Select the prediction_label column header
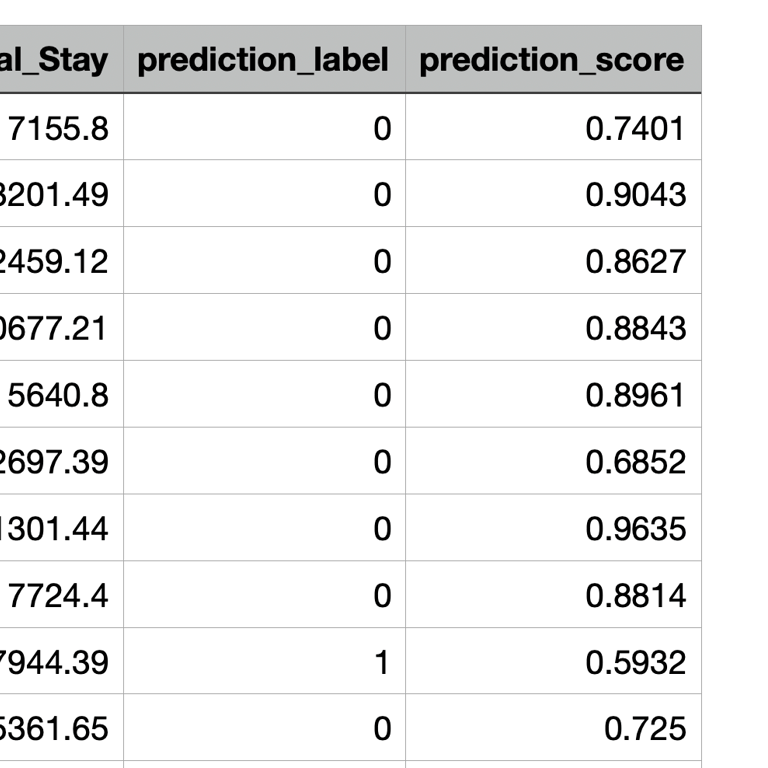Viewport: 768px width, 768px height. pos(263,60)
